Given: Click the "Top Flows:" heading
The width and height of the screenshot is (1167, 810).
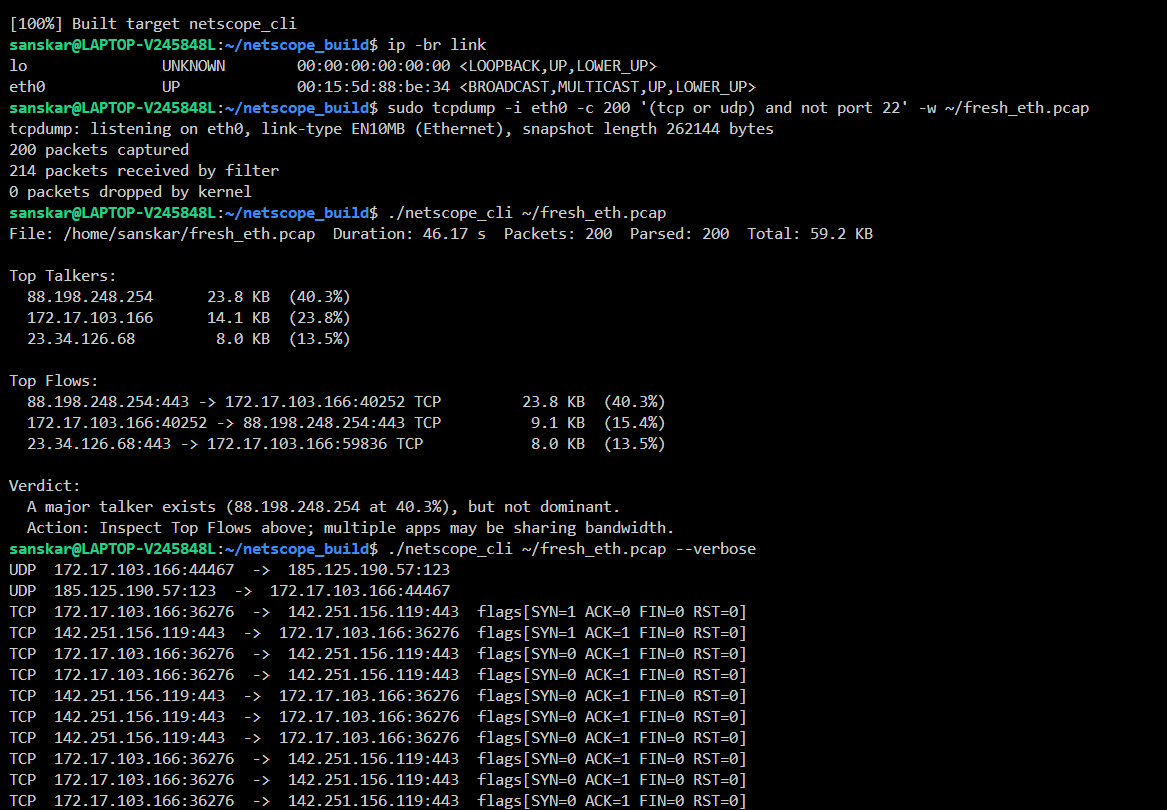Looking at the screenshot, I should 54,381.
